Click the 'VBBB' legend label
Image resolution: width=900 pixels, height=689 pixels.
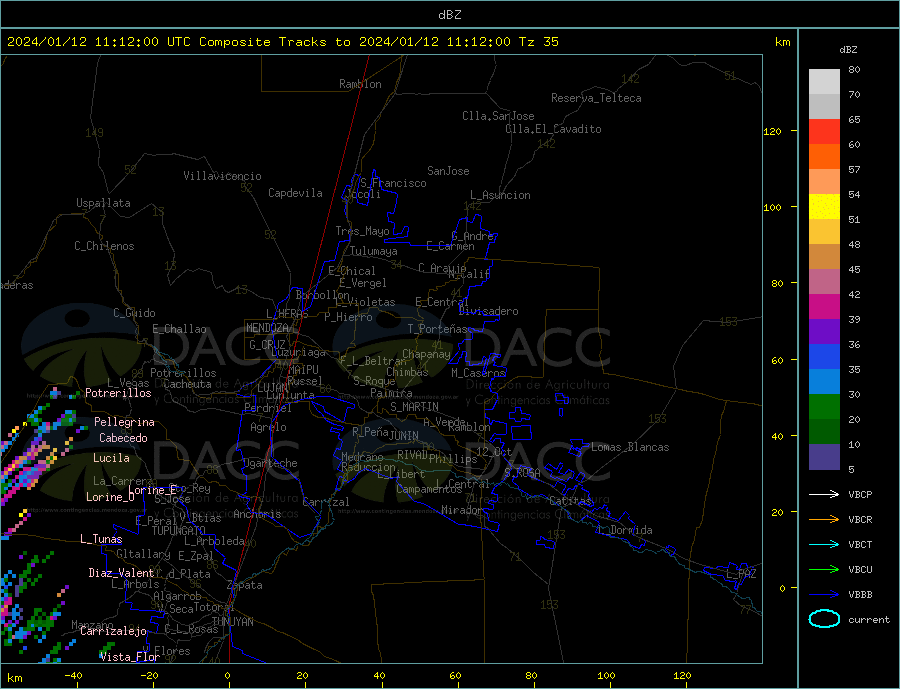(860, 594)
